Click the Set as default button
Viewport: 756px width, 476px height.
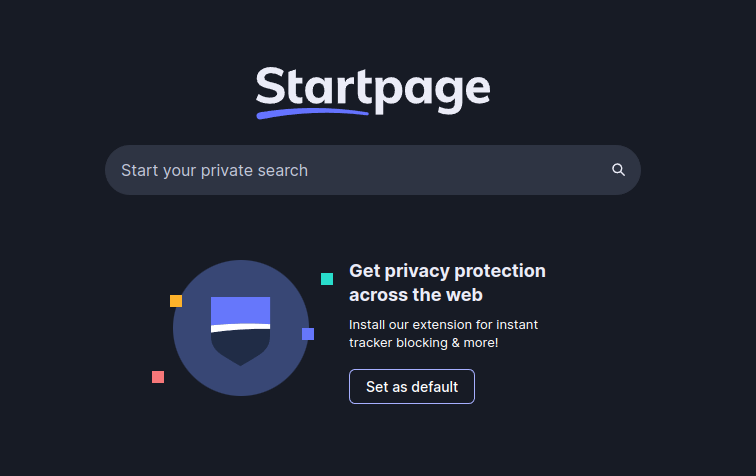(412, 386)
